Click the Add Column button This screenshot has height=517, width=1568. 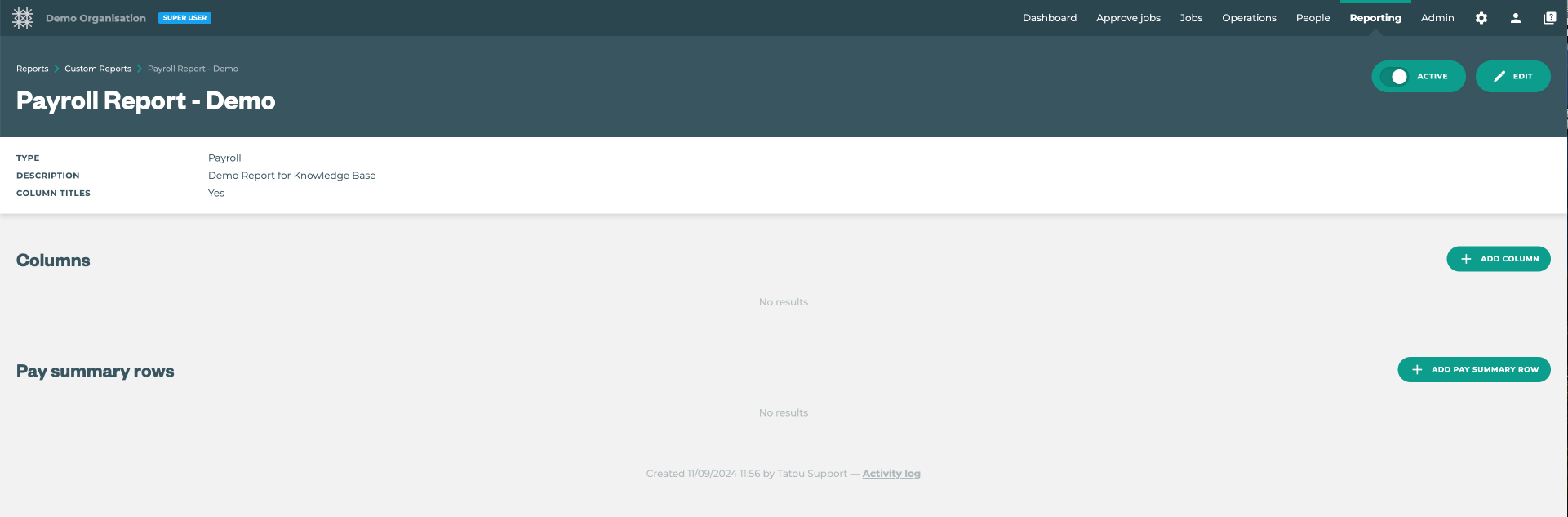(x=1498, y=259)
